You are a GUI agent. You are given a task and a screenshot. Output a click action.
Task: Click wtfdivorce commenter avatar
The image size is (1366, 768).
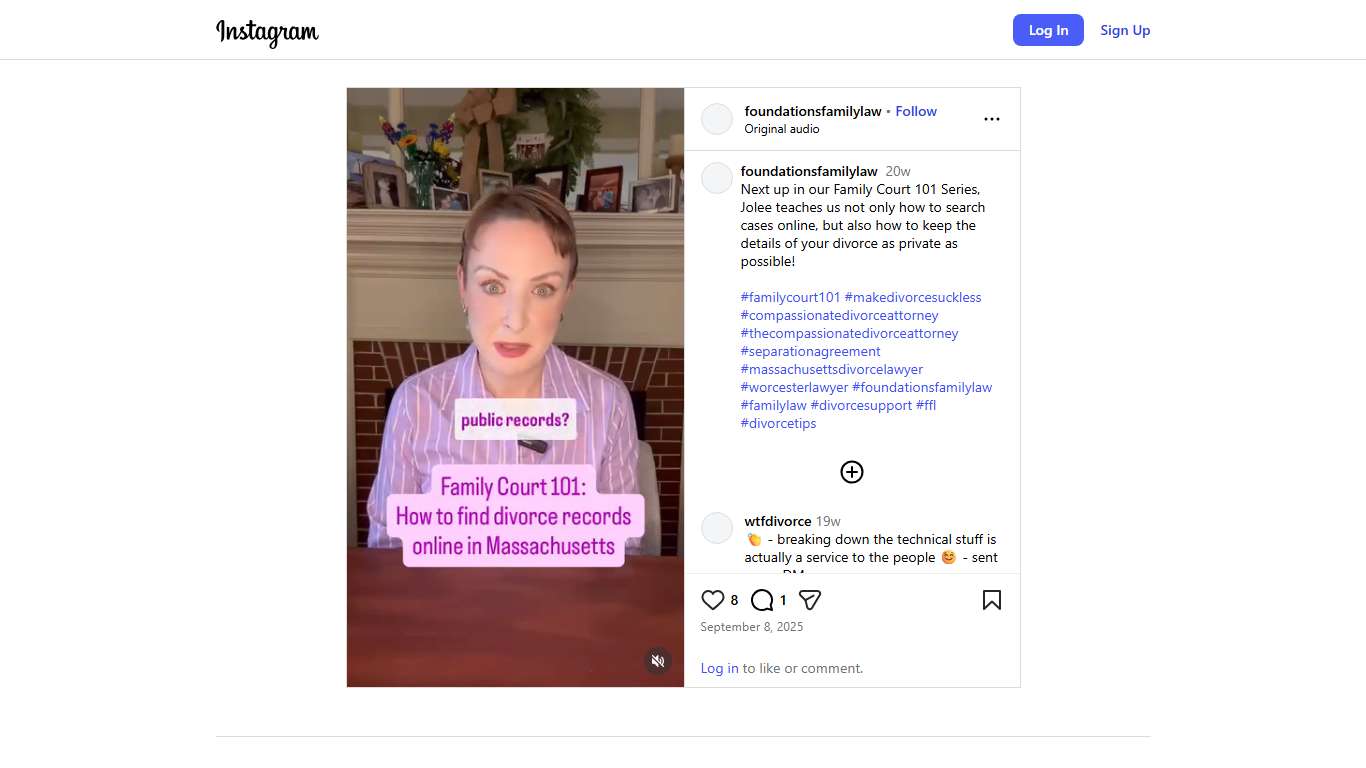(x=717, y=528)
